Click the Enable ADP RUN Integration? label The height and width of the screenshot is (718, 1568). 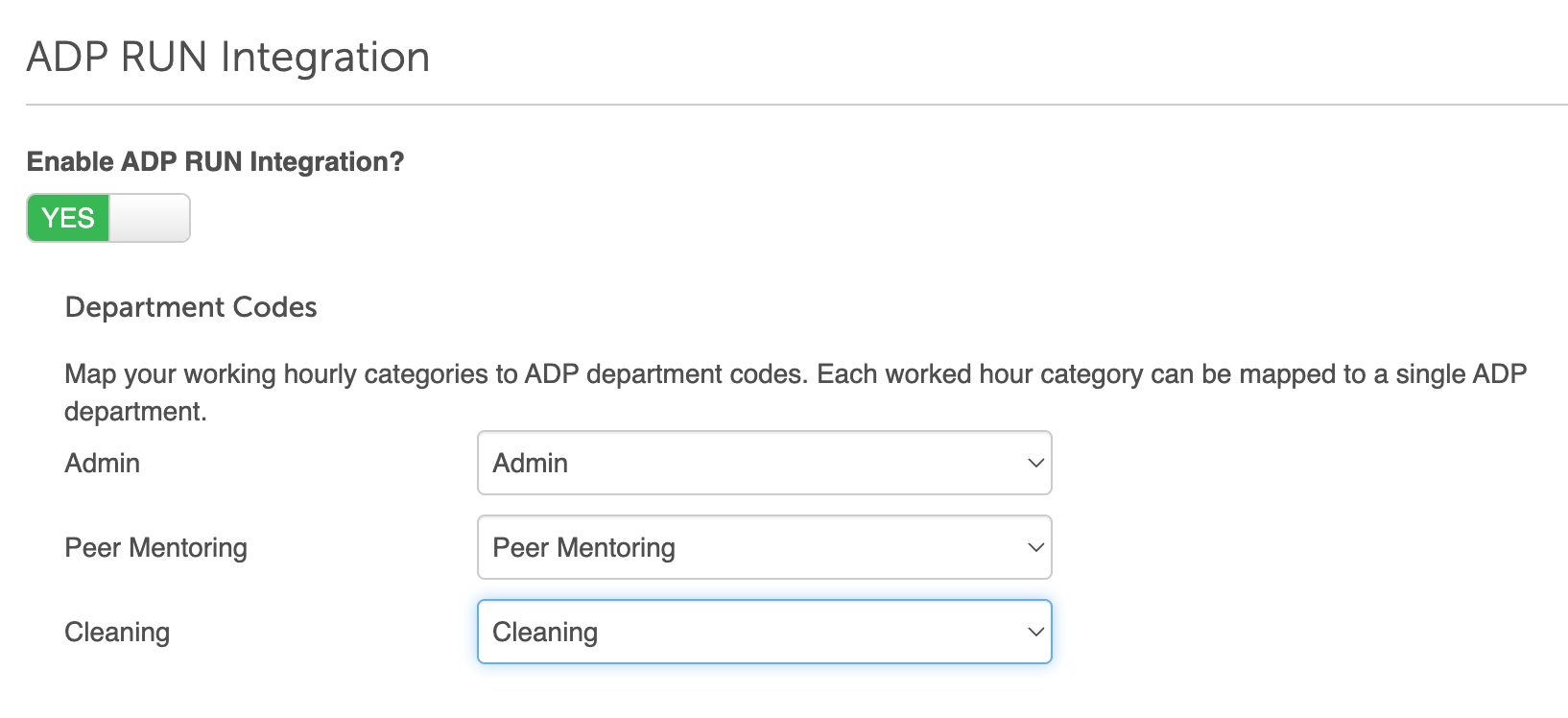coord(216,161)
